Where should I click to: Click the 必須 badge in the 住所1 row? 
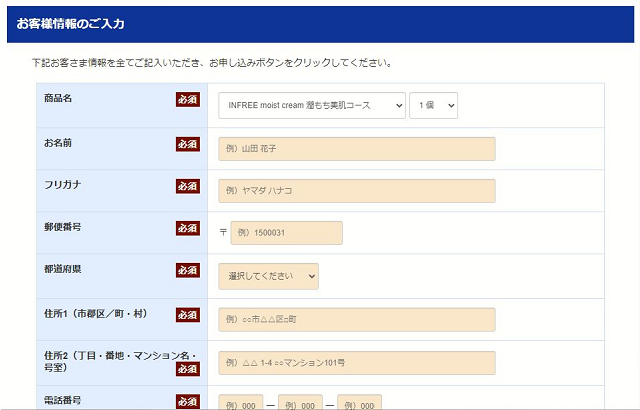click(x=187, y=315)
